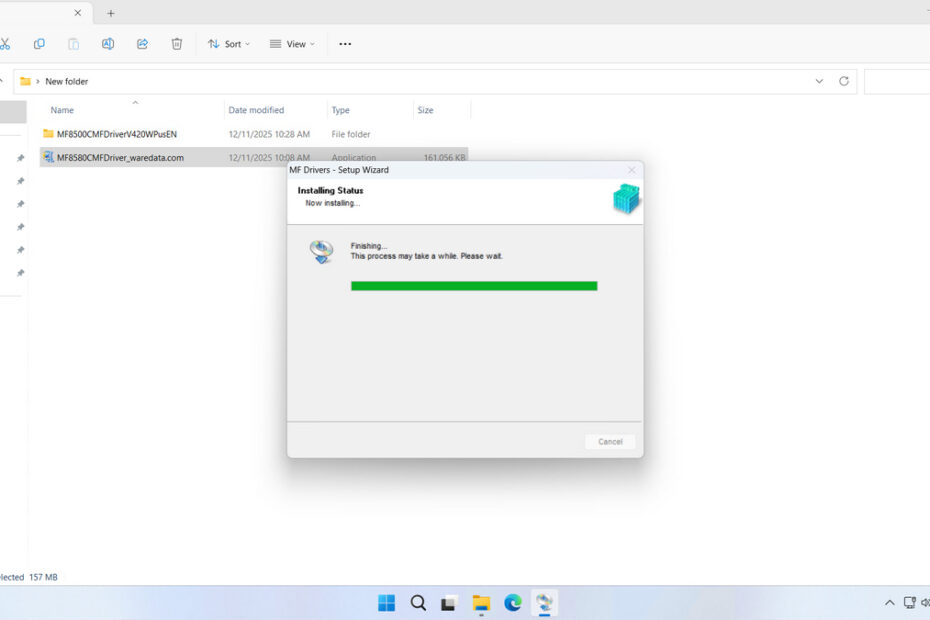The image size is (930, 620).
Task: Open Microsoft Edge from the taskbar
Action: point(513,602)
